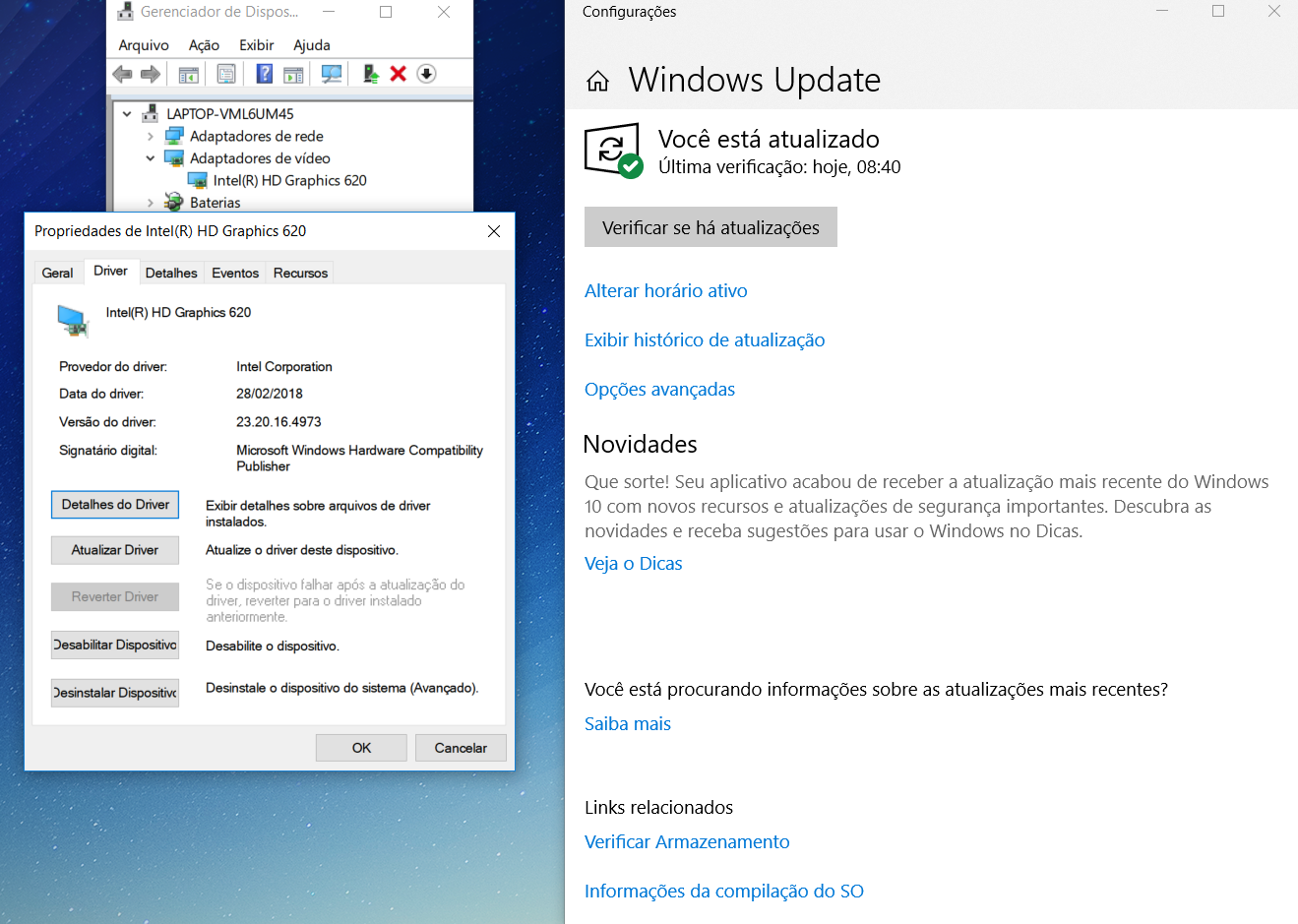
Task: Open the Arquivo menu
Action: [x=144, y=45]
